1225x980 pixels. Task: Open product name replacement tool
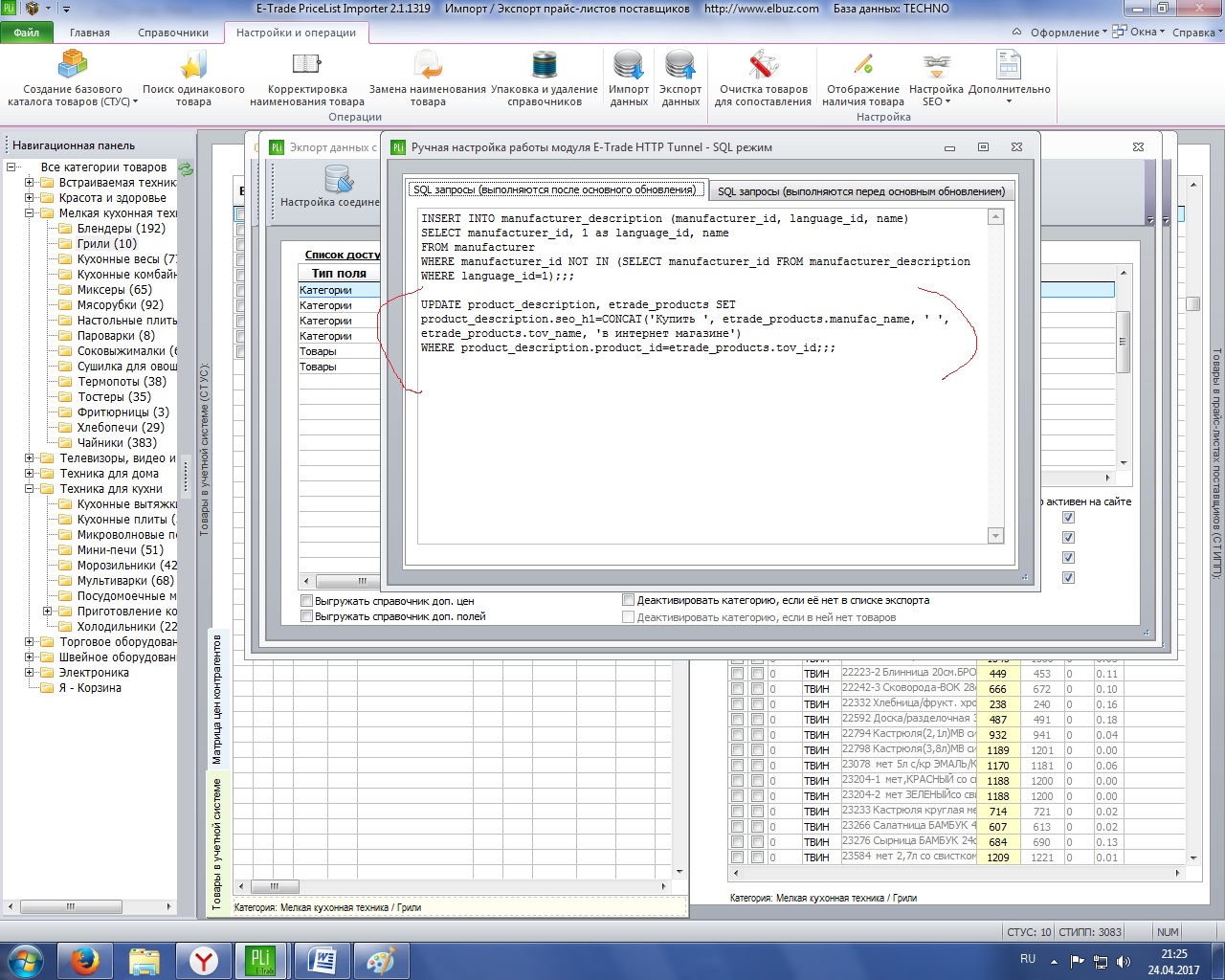pyautogui.click(x=428, y=65)
